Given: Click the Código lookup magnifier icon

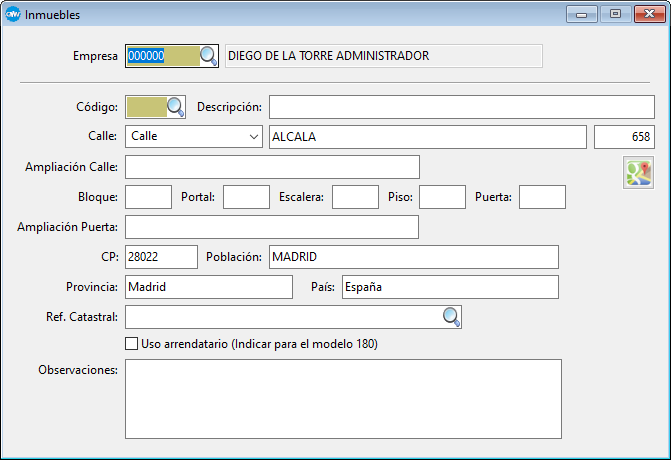Looking at the screenshot, I should 175,107.
